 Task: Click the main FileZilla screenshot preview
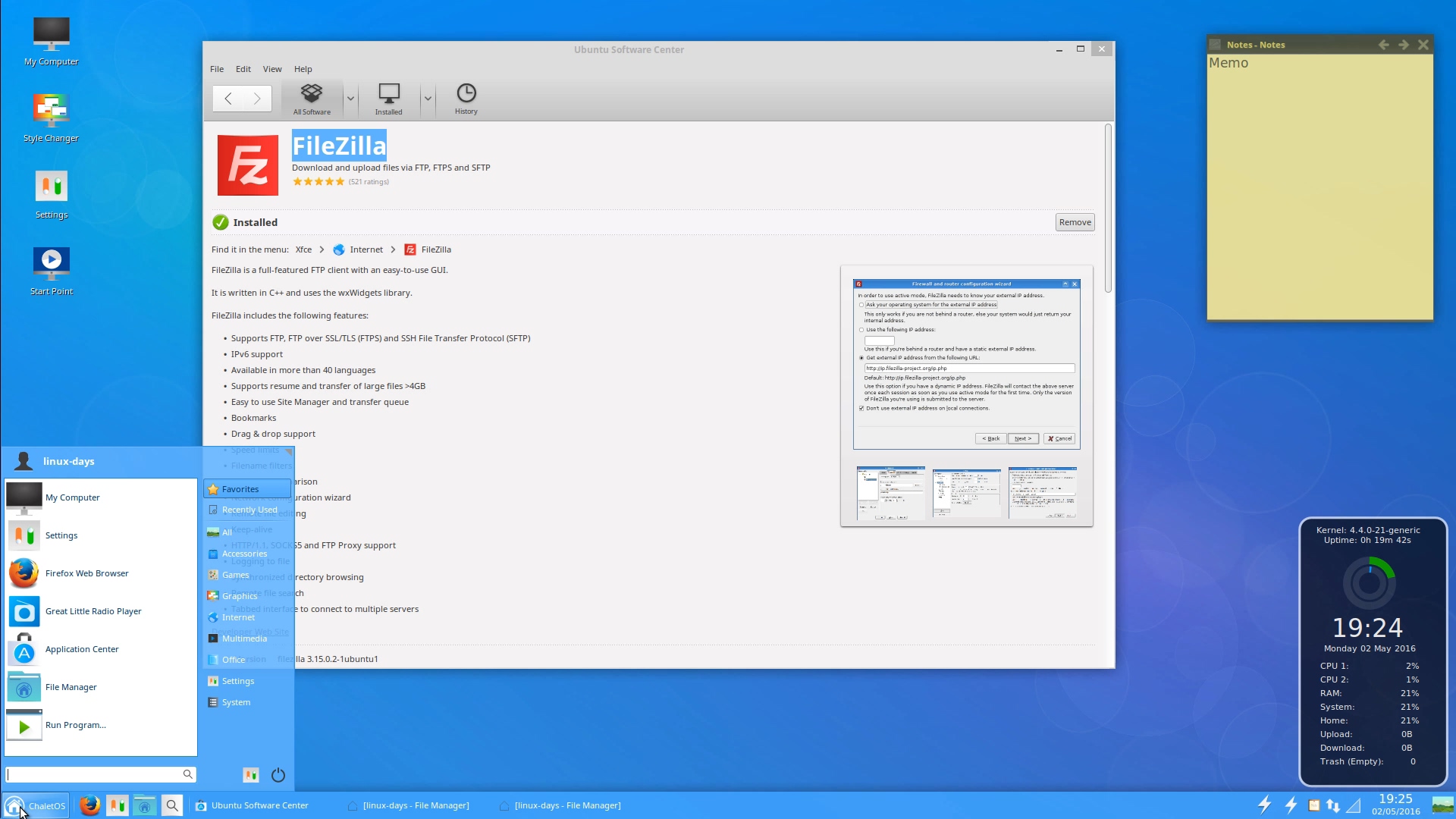coord(966,364)
